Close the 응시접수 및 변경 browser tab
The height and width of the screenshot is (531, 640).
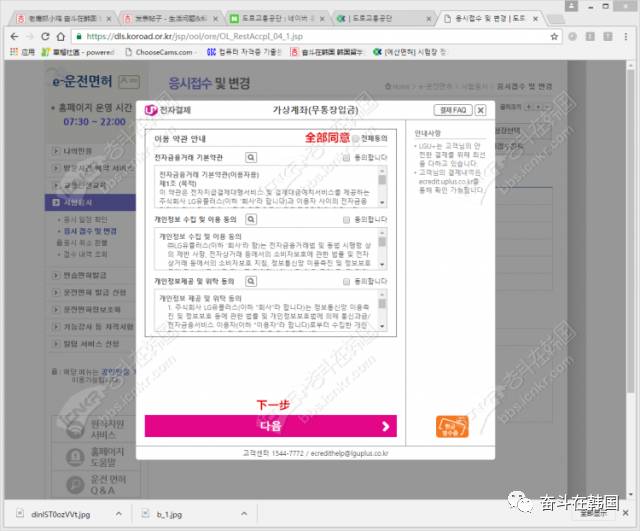tap(536, 19)
